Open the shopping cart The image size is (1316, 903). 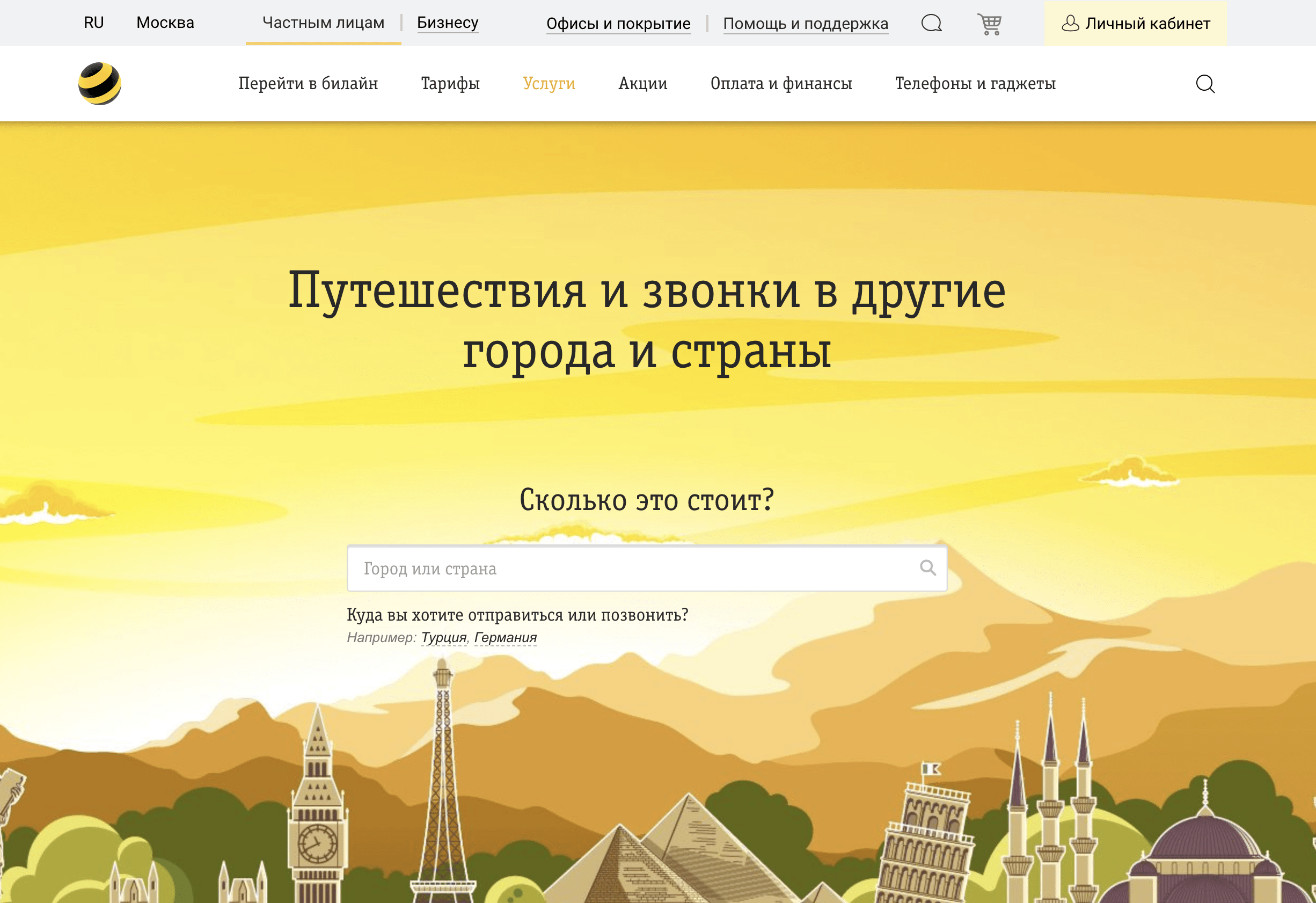click(x=989, y=24)
